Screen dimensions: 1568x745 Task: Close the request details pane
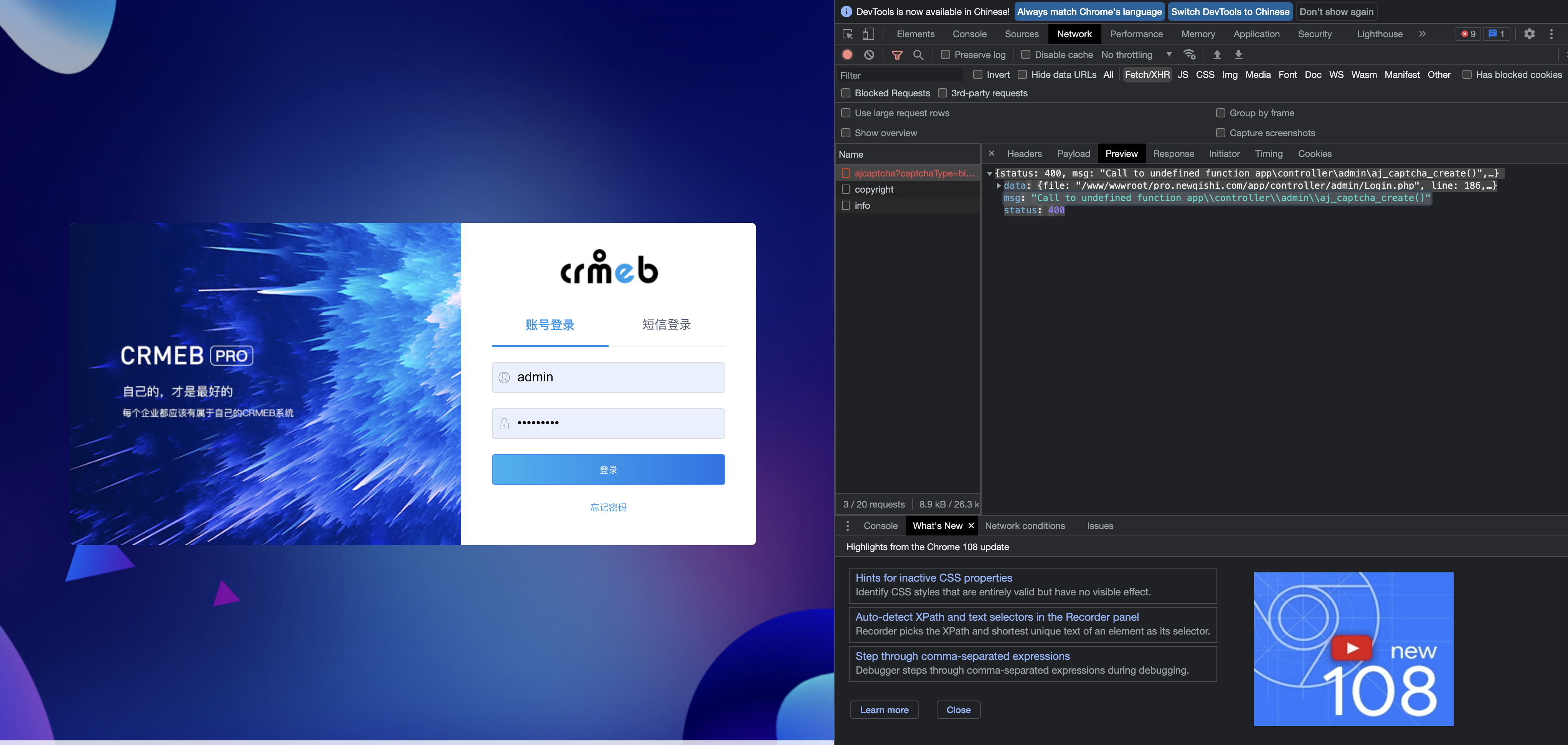[992, 153]
